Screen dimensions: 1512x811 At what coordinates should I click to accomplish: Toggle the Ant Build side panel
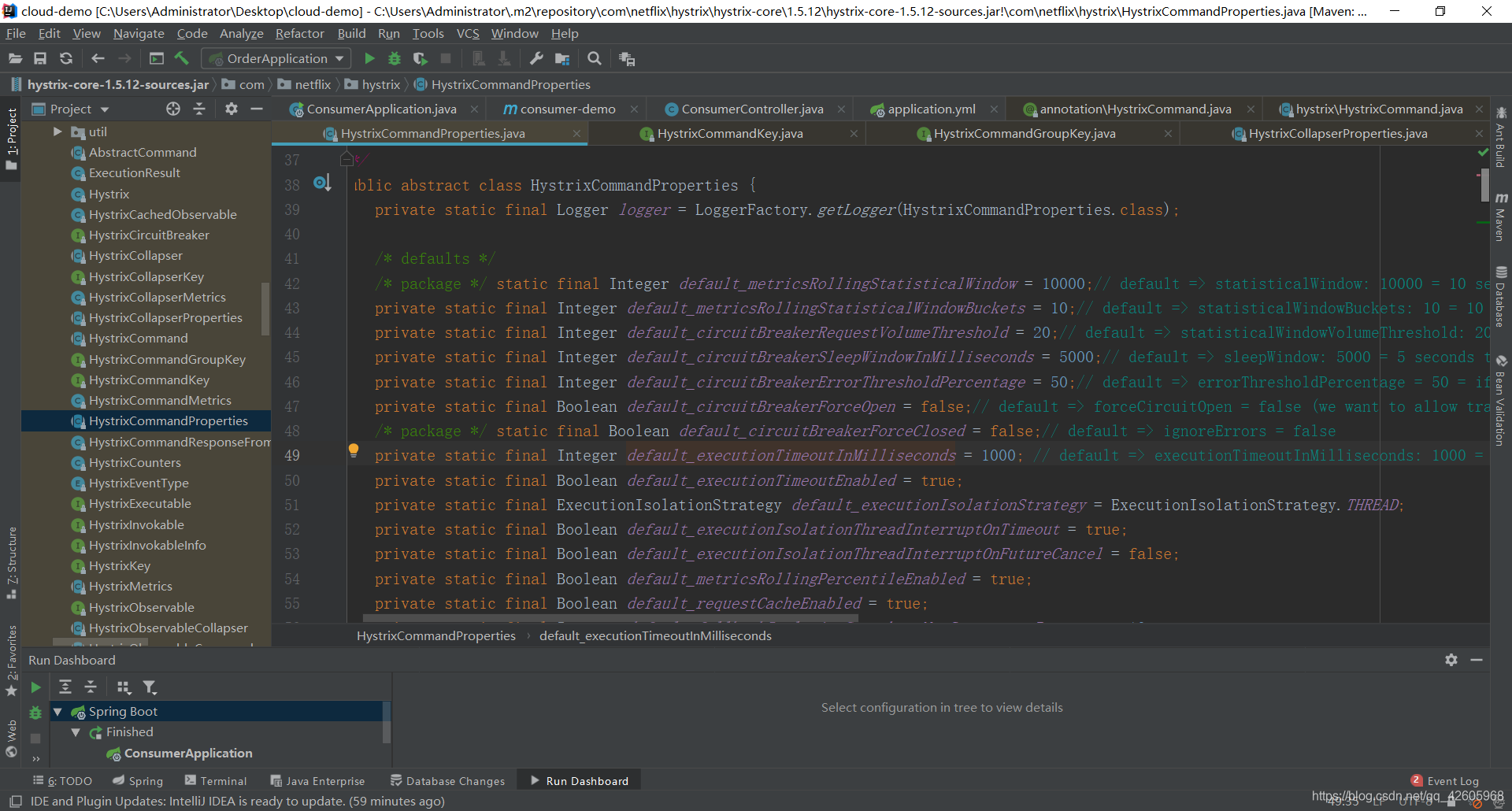(x=1501, y=136)
